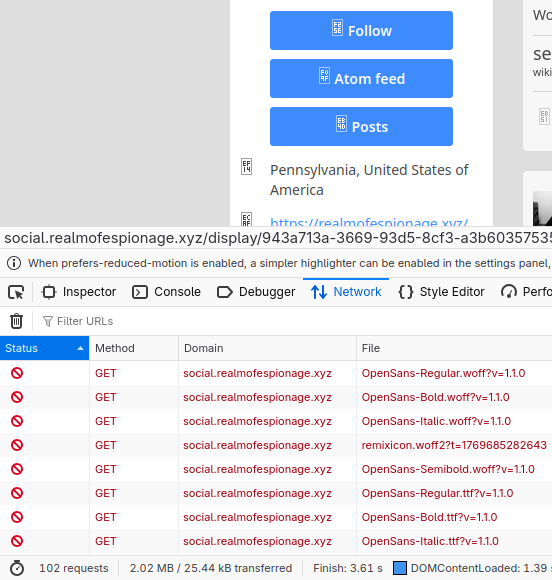Click the 2.02 MB transferred summary
Image resolution: width=552 pixels, height=580 pixels.
coord(211,568)
